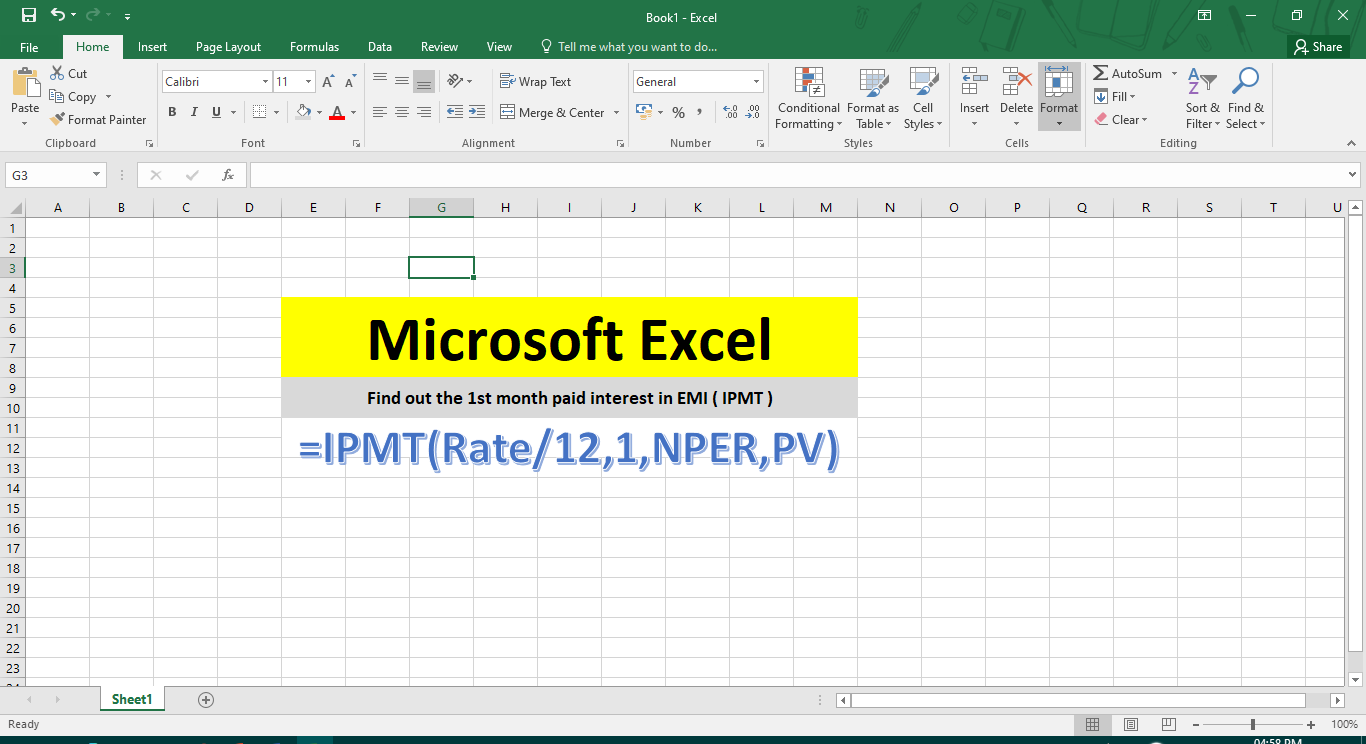Click the Delete cells icon
The height and width of the screenshot is (744, 1366).
coord(1016,82)
